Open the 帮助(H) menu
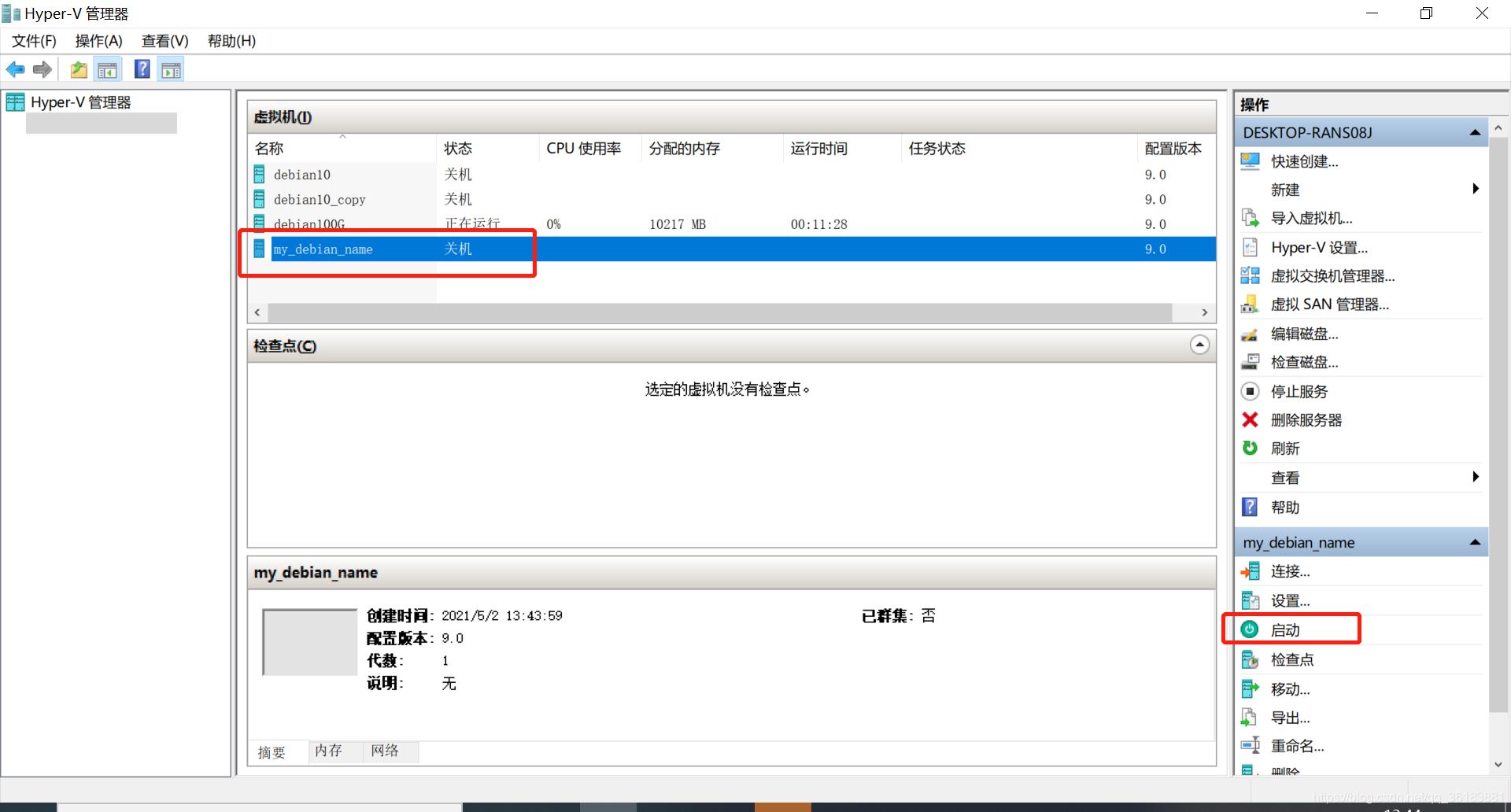The width and height of the screenshot is (1511, 812). tap(231, 41)
